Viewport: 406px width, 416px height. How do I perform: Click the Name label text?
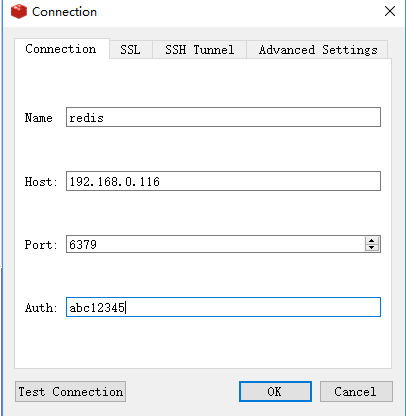39,118
